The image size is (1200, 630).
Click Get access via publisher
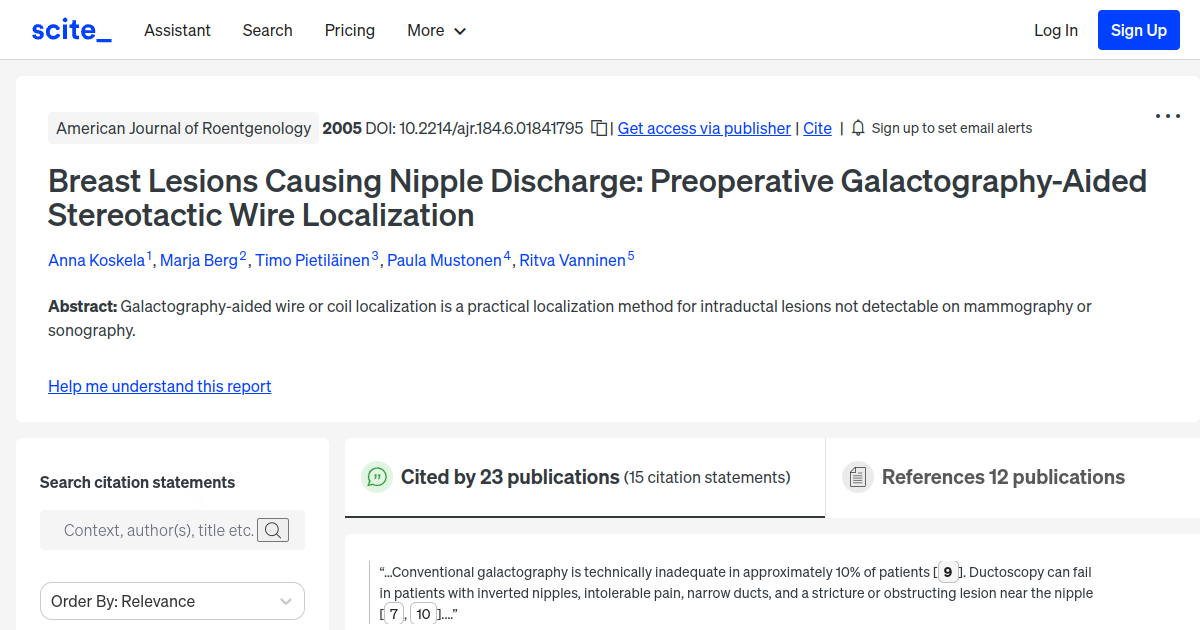pos(704,128)
